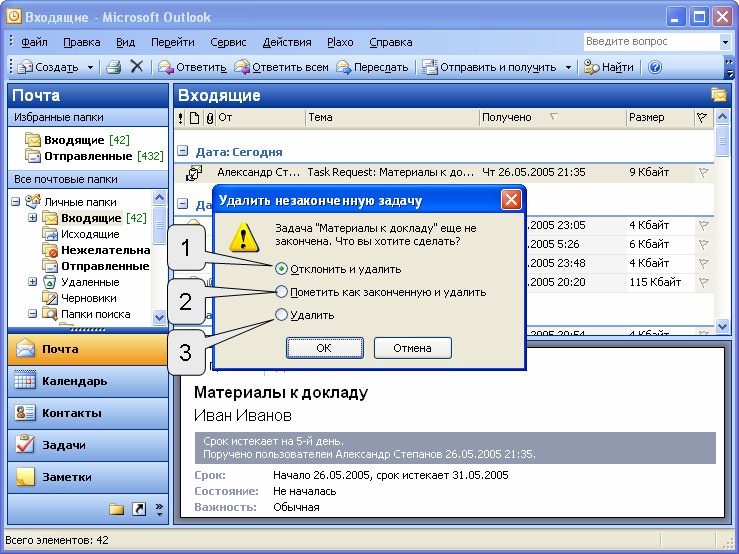Select the Удалить radio button
The height and width of the screenshot is (554, 739).
(281, 314)
